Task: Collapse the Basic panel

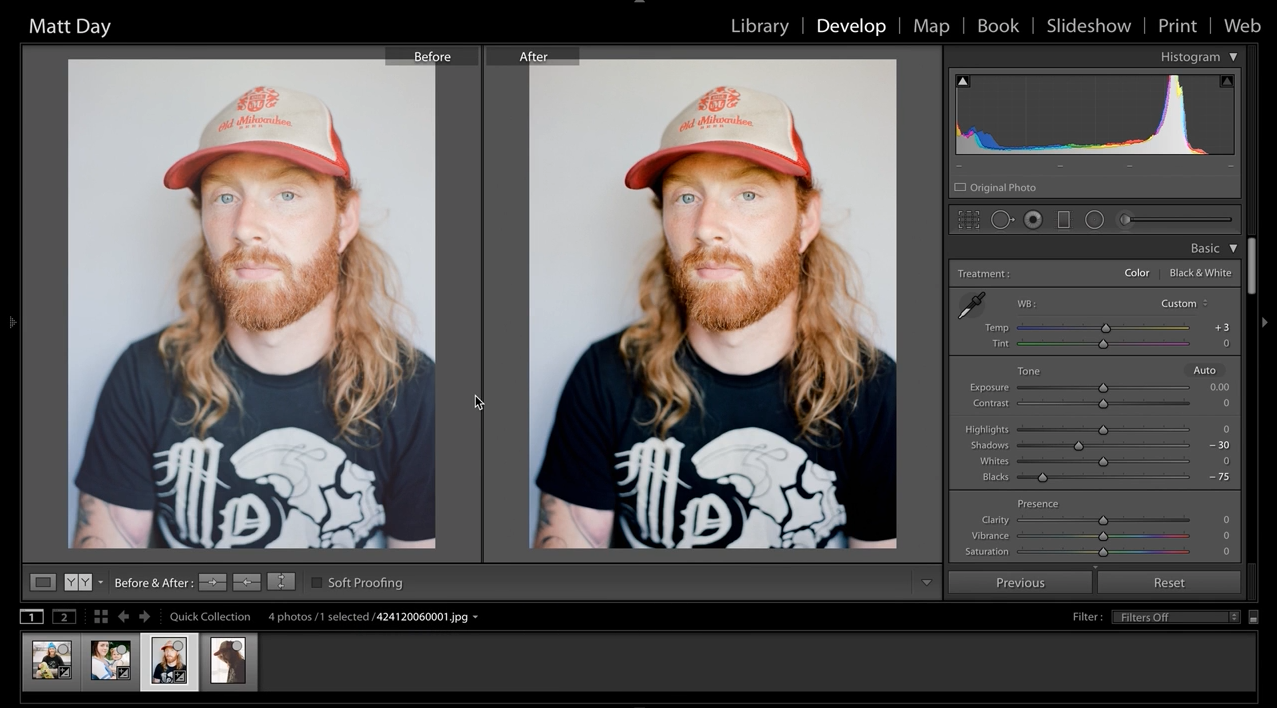Action: pyautogui.click(x=1232, y=247)
